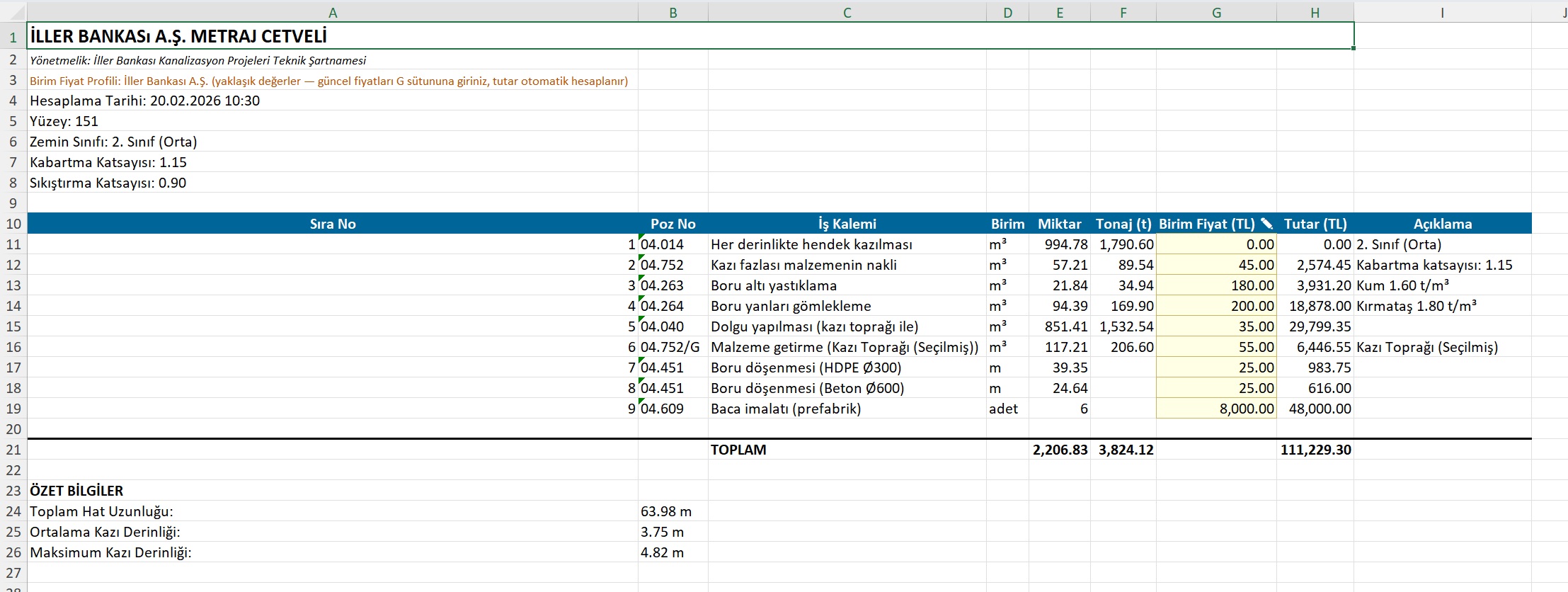Select Kabartma Katsayısı: 1.15 cell

[x=333, y=162]
